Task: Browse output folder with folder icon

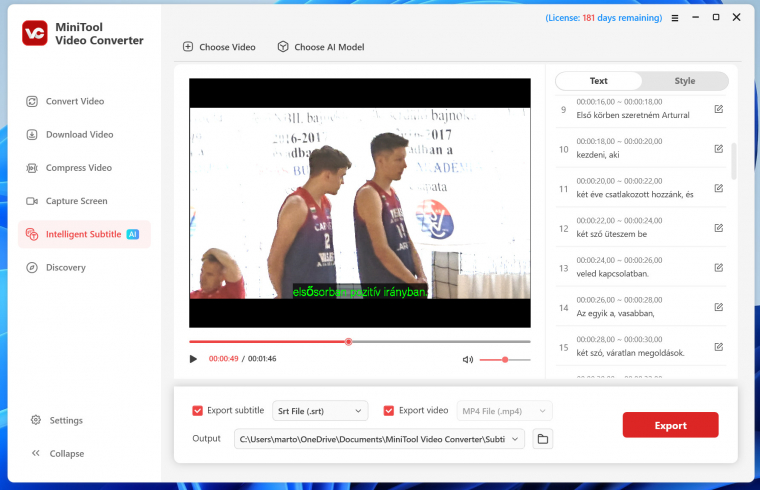Action: click(542, 439)
